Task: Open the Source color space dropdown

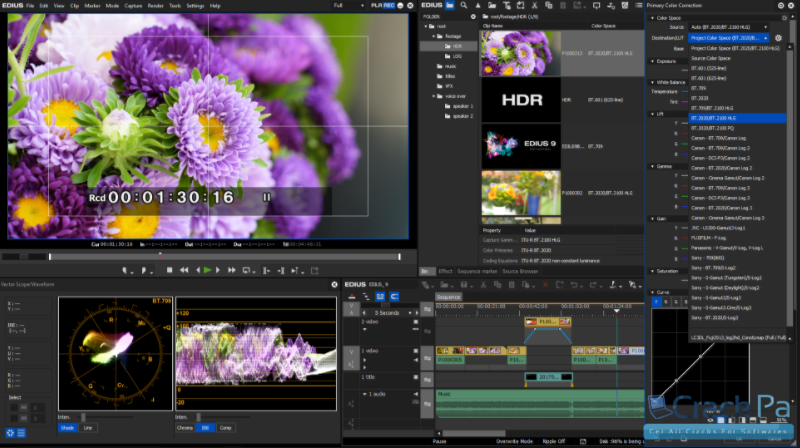Action: [x=729, y=27]
